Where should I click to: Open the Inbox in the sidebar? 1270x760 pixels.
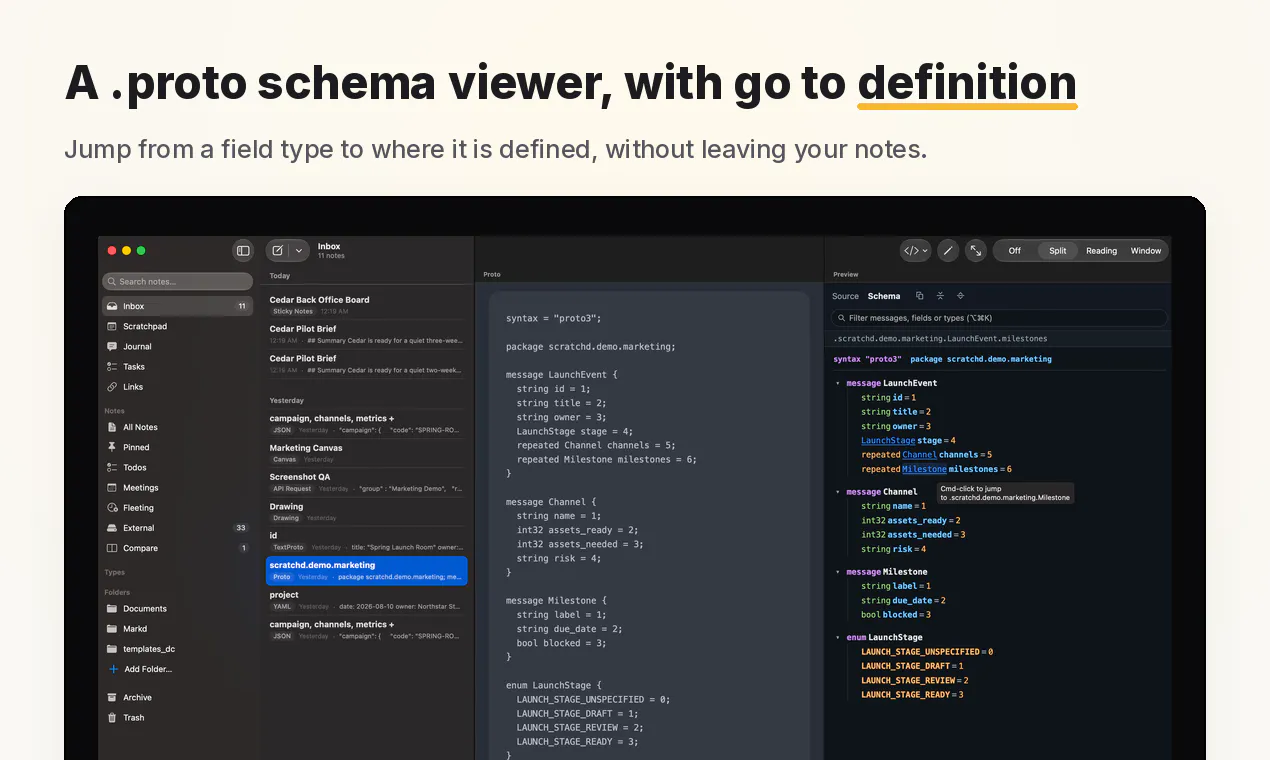178,306
